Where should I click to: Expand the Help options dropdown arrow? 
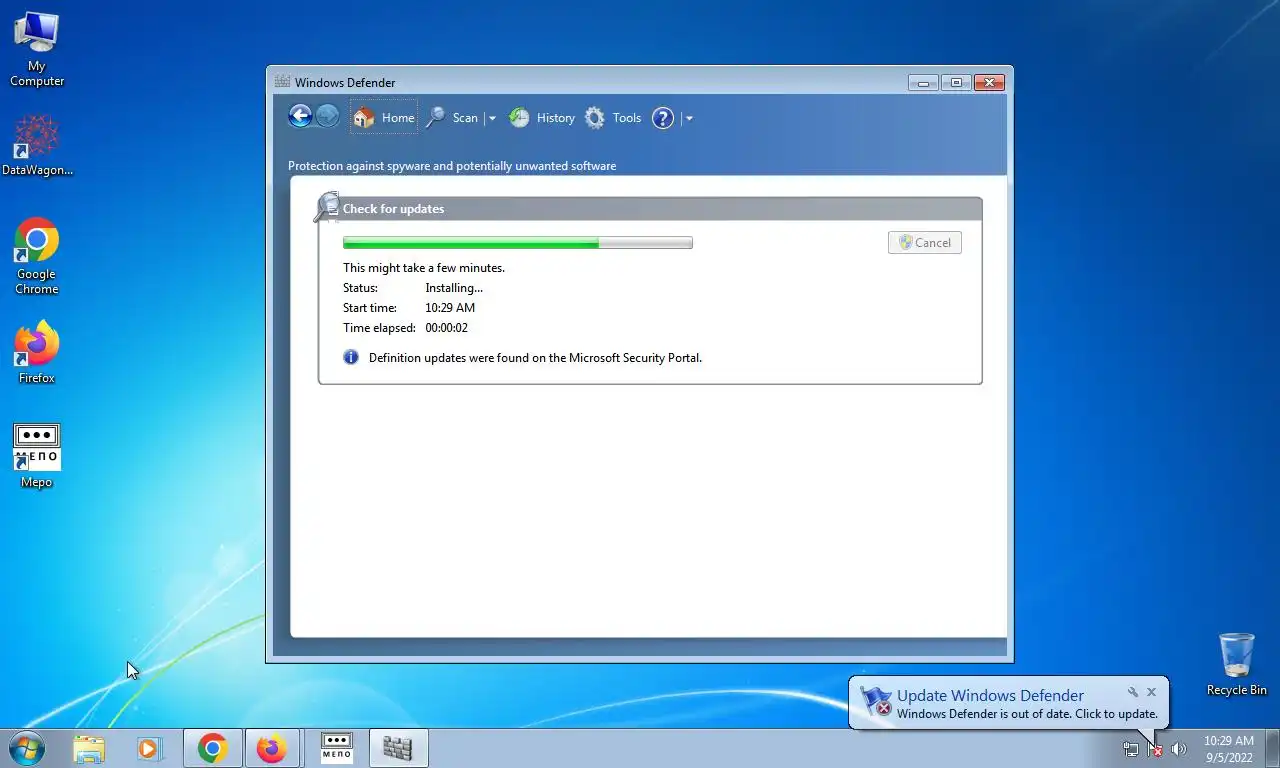(x=689, y=118)
